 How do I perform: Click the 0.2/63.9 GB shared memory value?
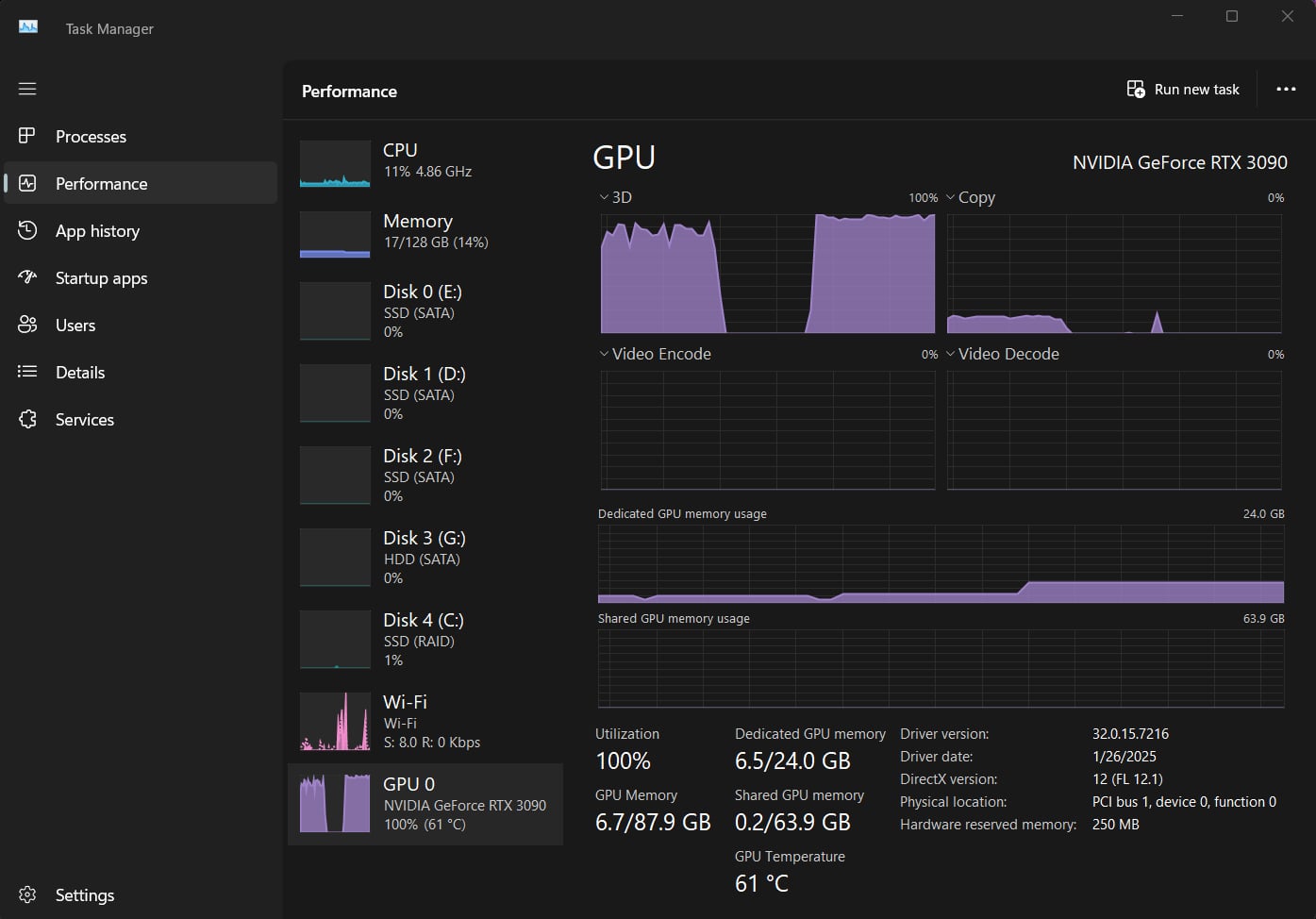(x=792, y=822)
